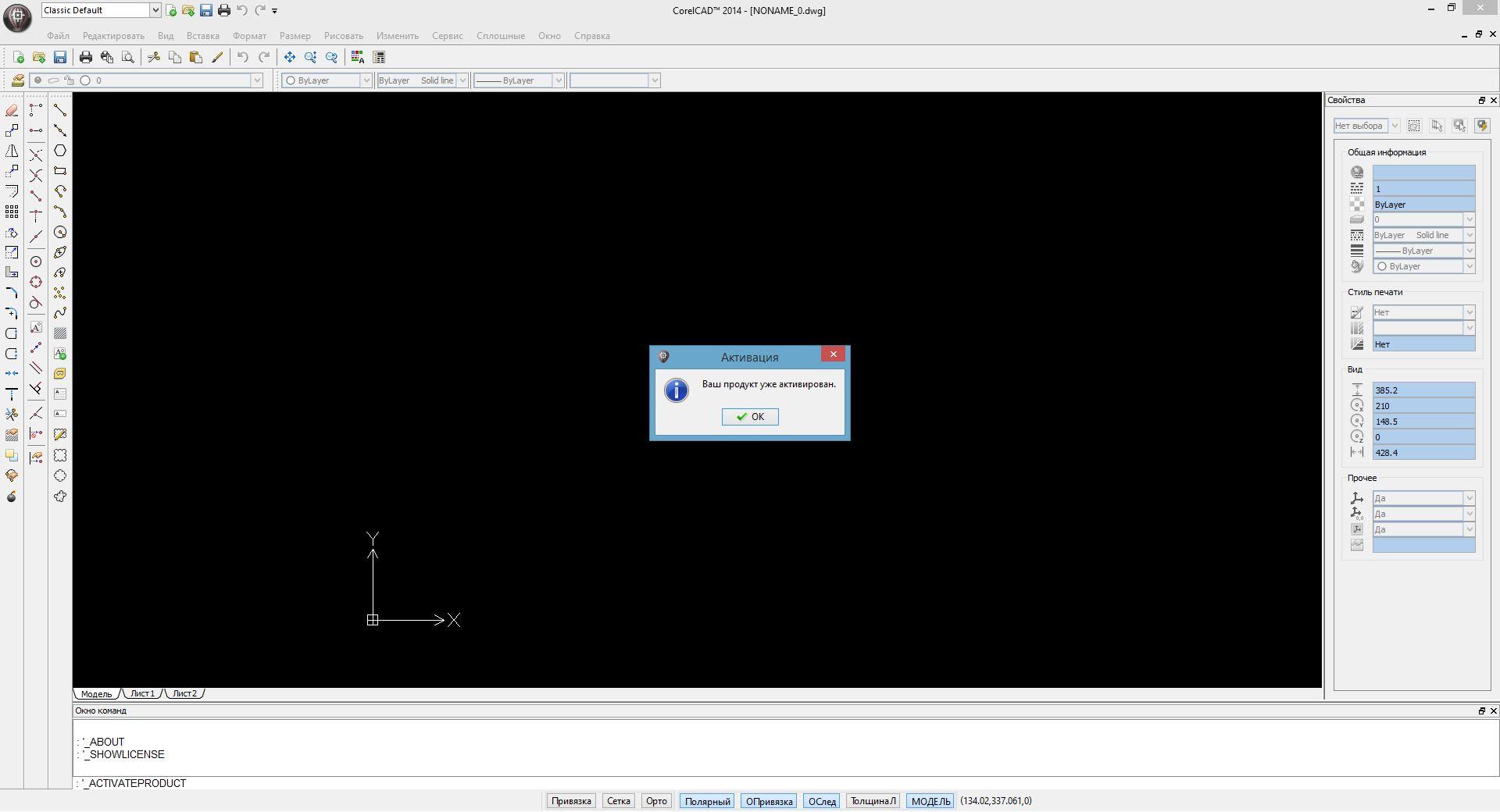Viewport: 1500px width, 812px height.
Task: Click the Print Preview magnifier icon
Action: click(128, 57)
